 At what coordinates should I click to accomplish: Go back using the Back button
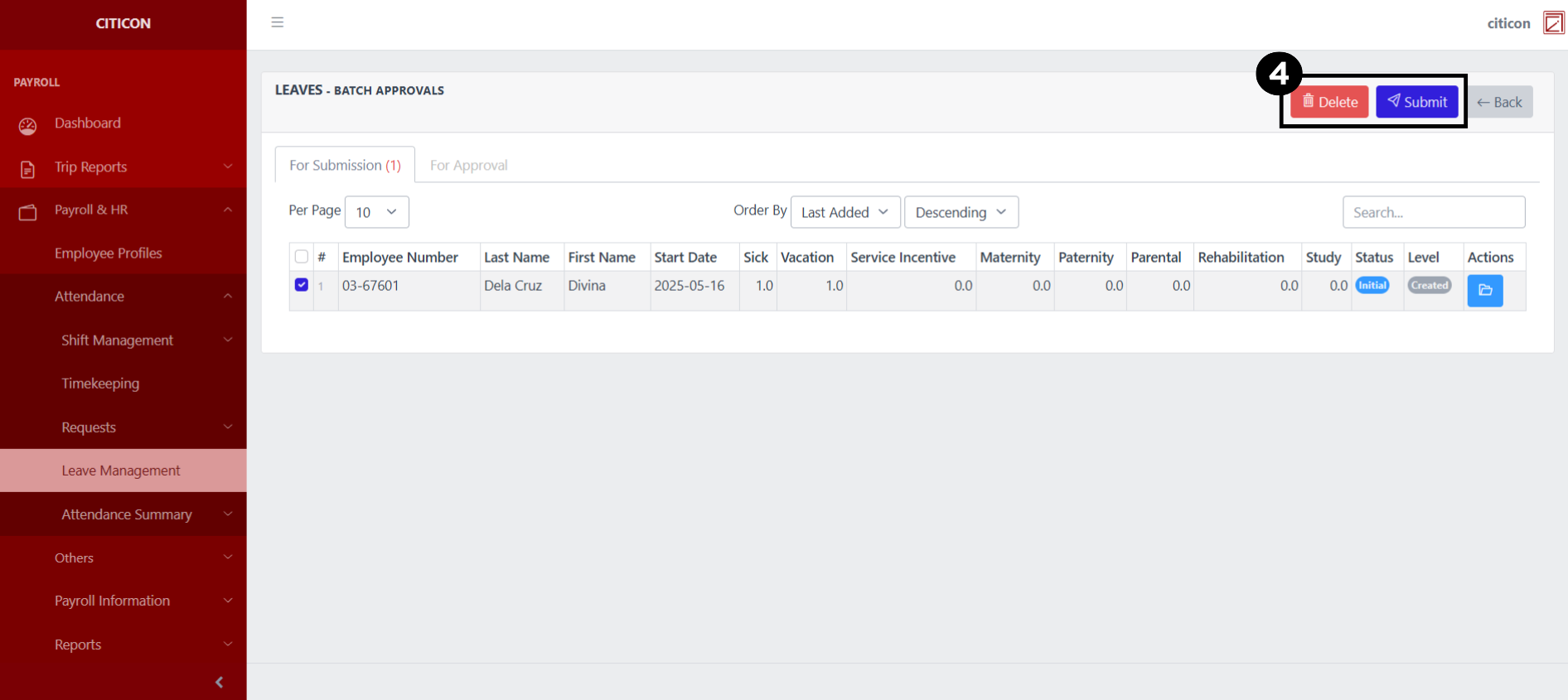click(x=1499, y=102)
